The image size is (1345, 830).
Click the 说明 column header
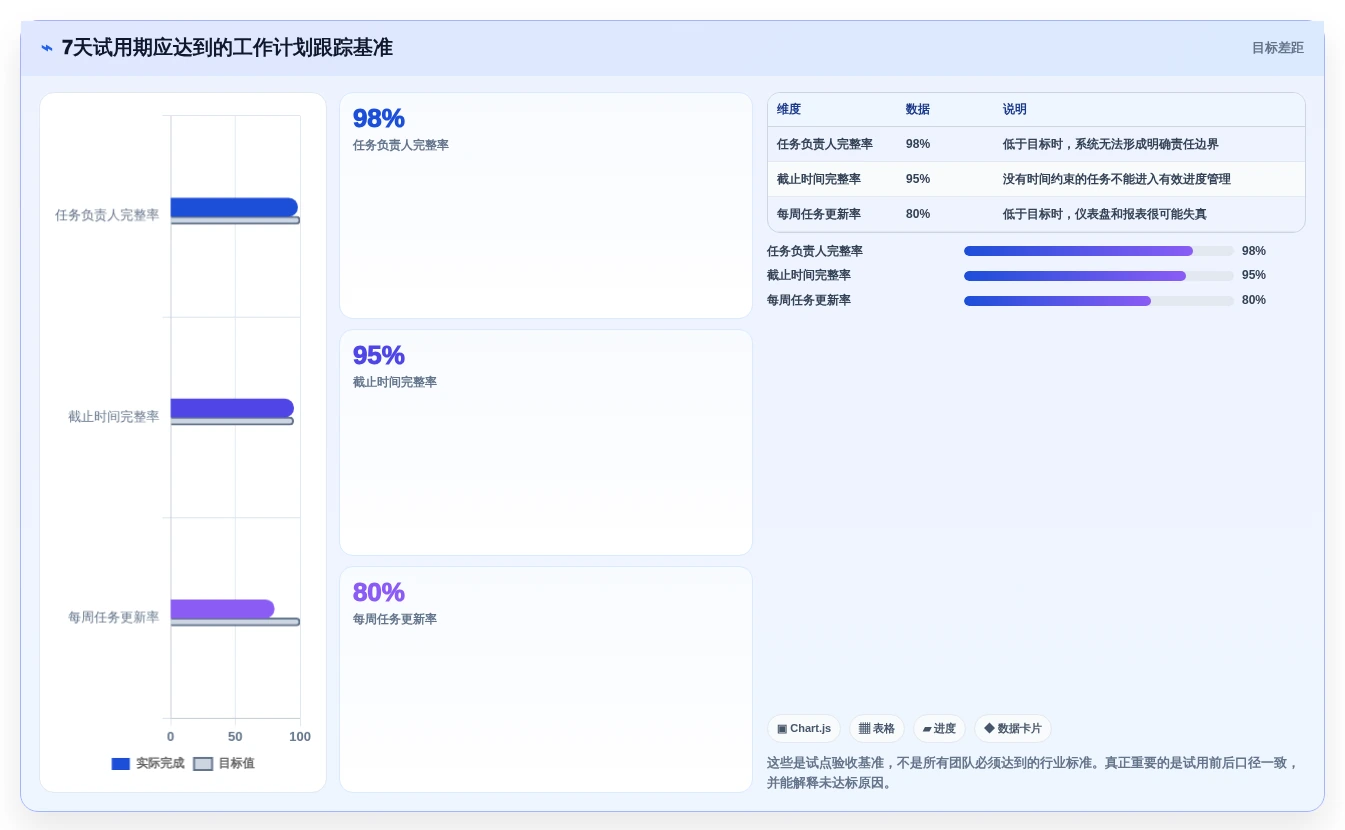tap(1015, 110)
